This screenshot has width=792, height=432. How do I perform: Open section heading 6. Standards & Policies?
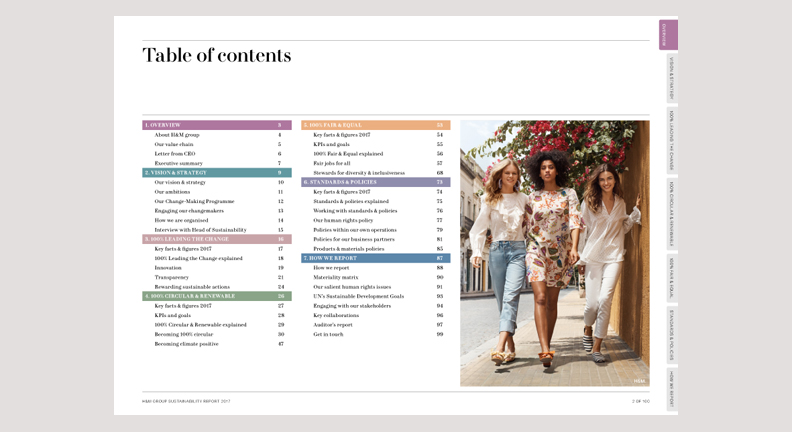coord(375,182)
